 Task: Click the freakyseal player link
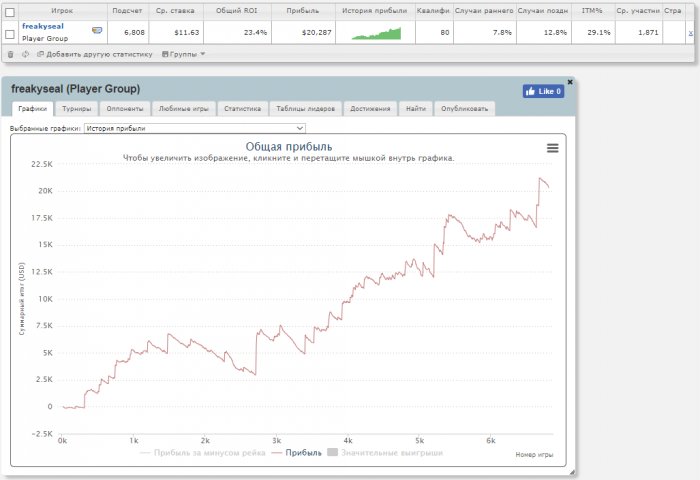click(43, 26)
